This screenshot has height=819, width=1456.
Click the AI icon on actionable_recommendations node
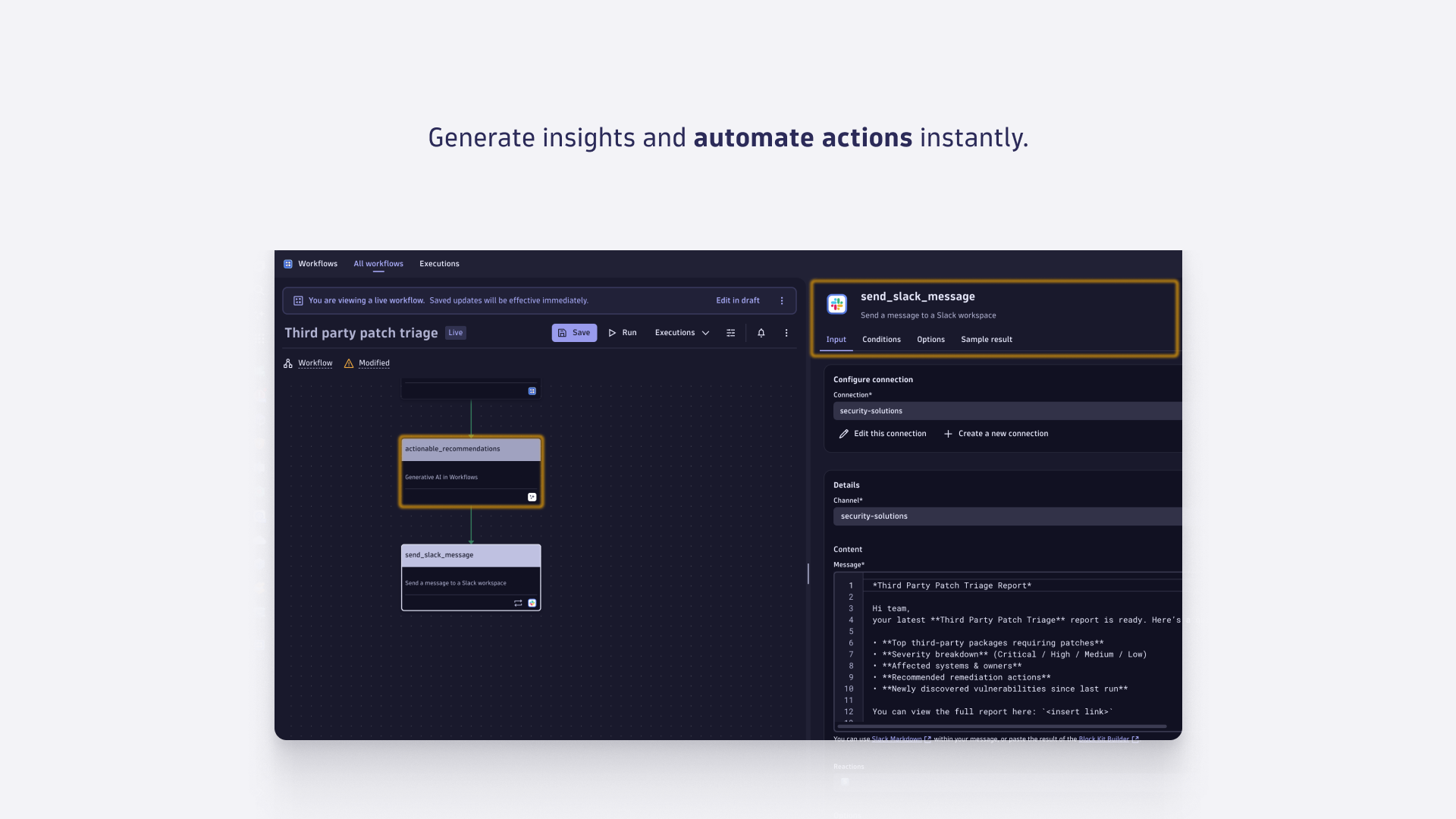532,497
